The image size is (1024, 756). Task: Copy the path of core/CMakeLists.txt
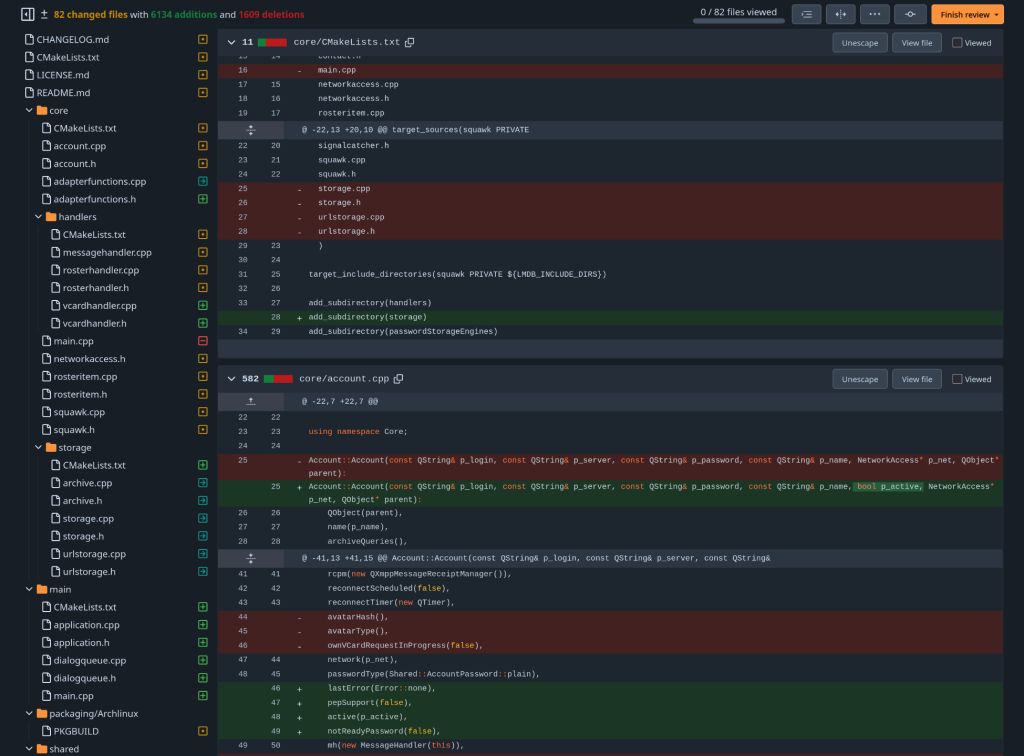pos(410,42)
